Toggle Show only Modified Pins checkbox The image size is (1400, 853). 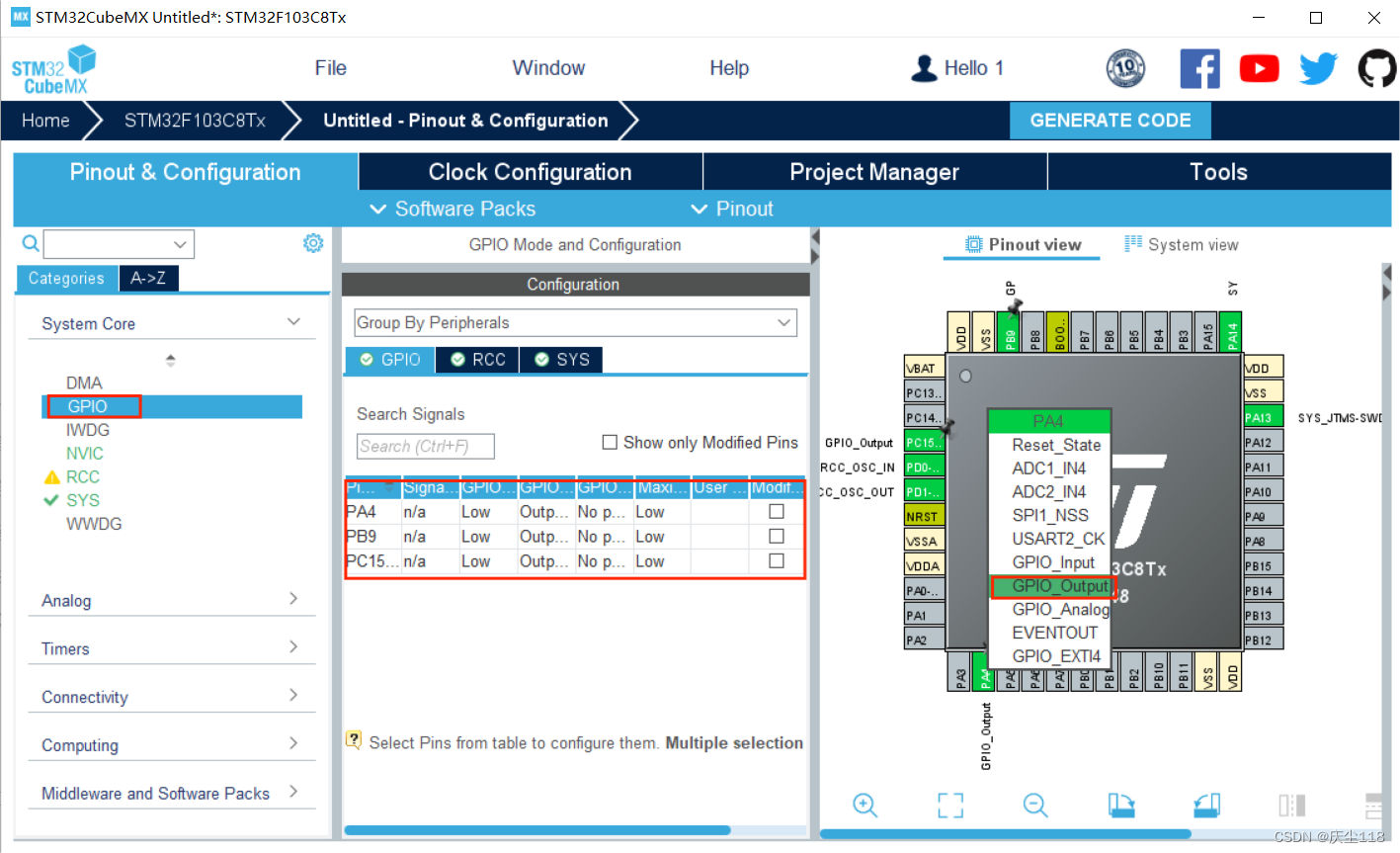[610, 442]
